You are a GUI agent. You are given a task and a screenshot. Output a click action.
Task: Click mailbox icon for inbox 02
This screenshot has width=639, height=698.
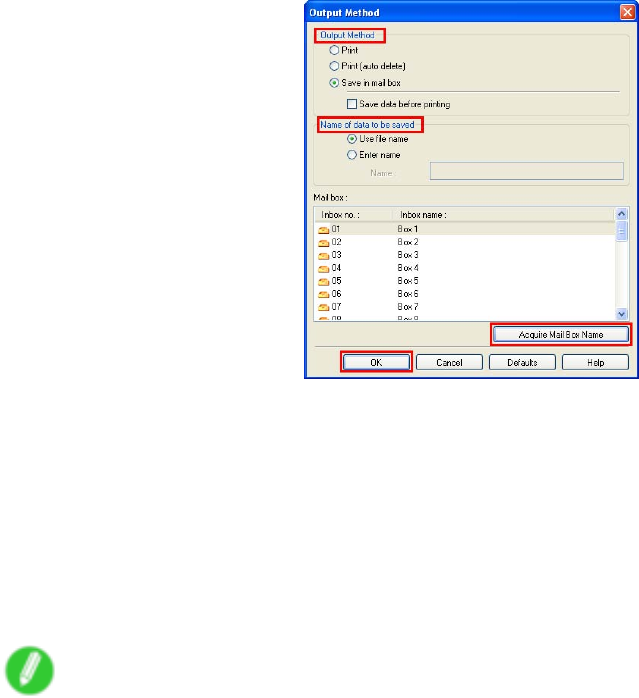(324, 243)
